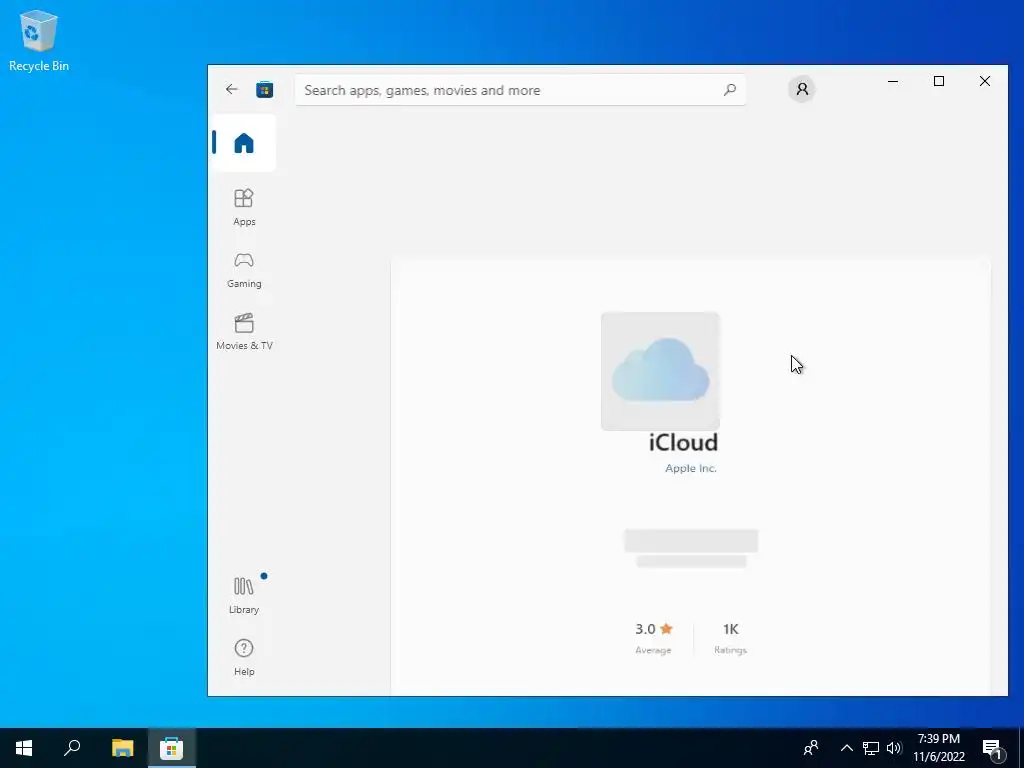Go back with the arrow in Microsoft Store
This screenshot has height=768, width=1024.
tap(231, 89)
